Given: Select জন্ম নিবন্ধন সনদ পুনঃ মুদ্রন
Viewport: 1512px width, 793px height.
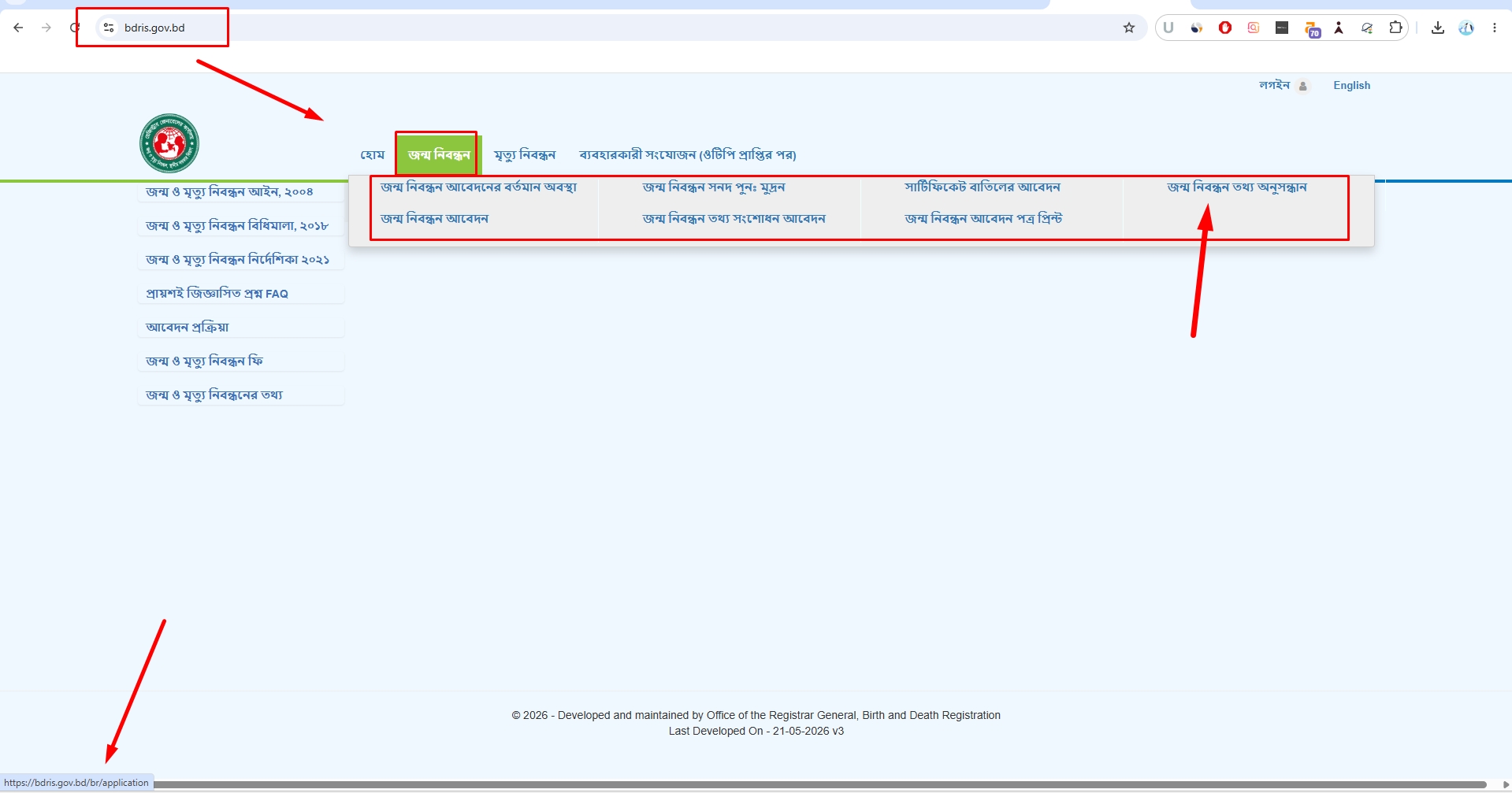Looking at the screenshot, I should (714, 187).
